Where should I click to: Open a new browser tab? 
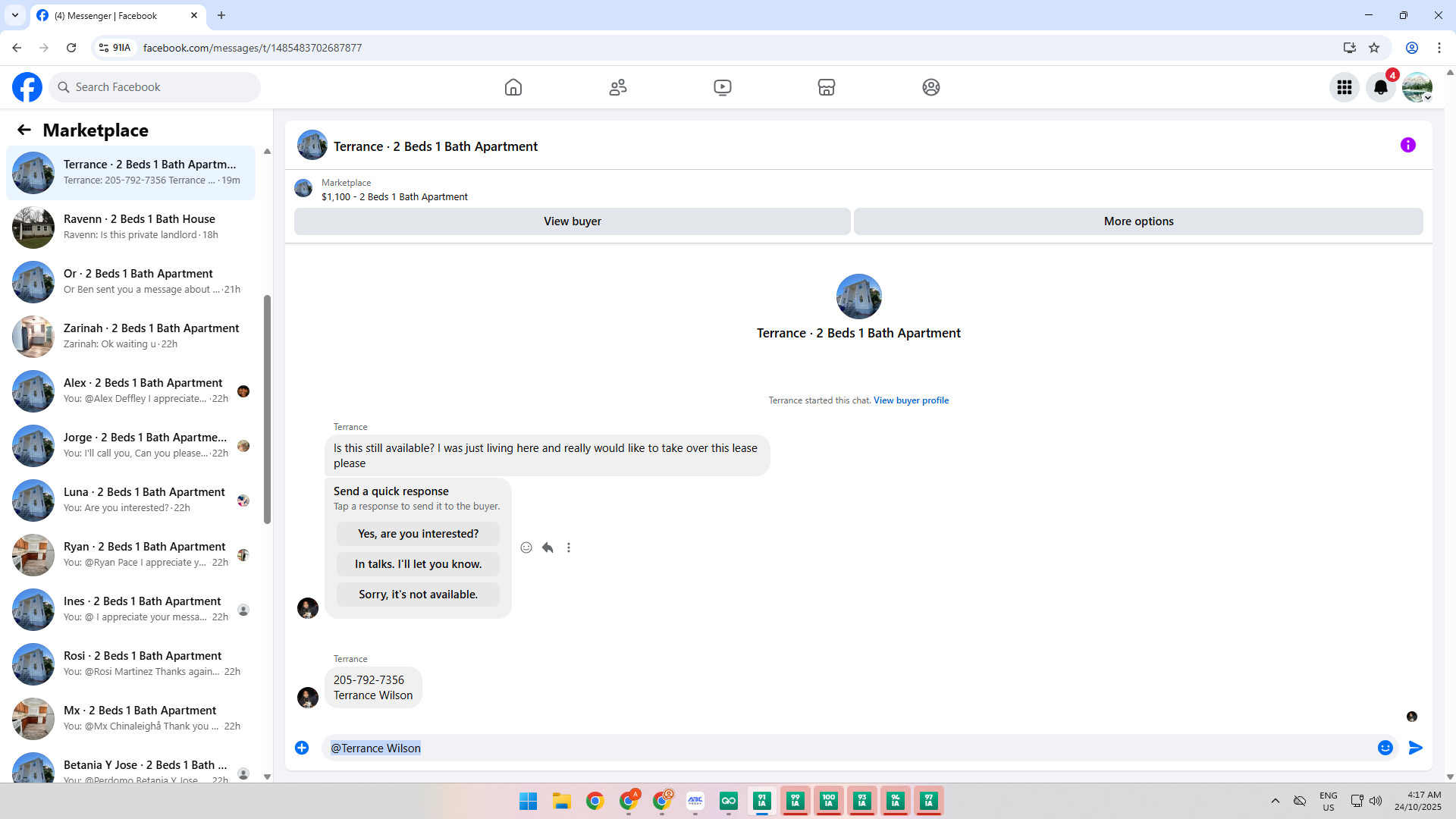(221, 15)
